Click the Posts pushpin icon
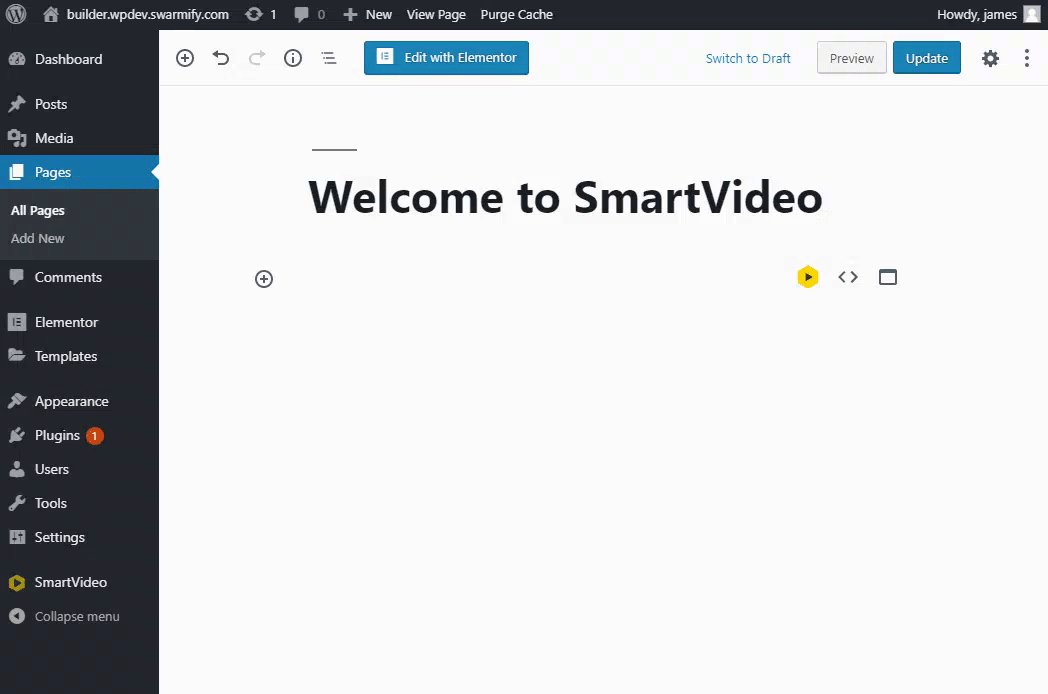Viewport: 1048px width, 694px height. [17, 104]
